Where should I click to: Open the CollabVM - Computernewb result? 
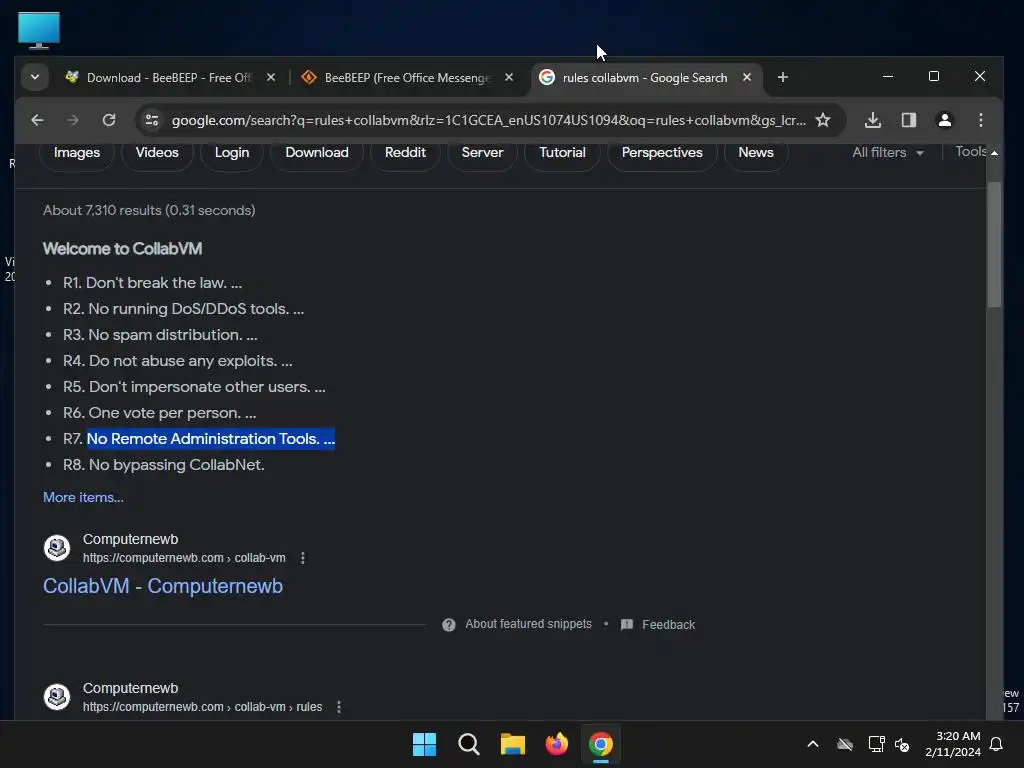pyautogui.click(x=163, y=586)
